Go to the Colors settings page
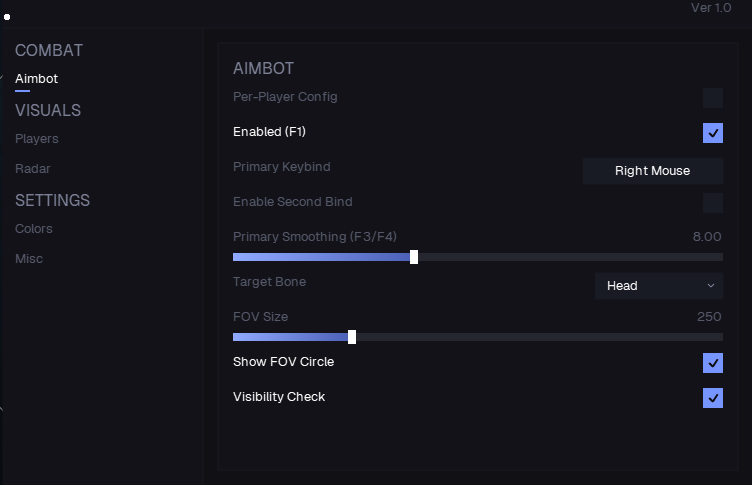752x485 pixels. coord(34,229)
